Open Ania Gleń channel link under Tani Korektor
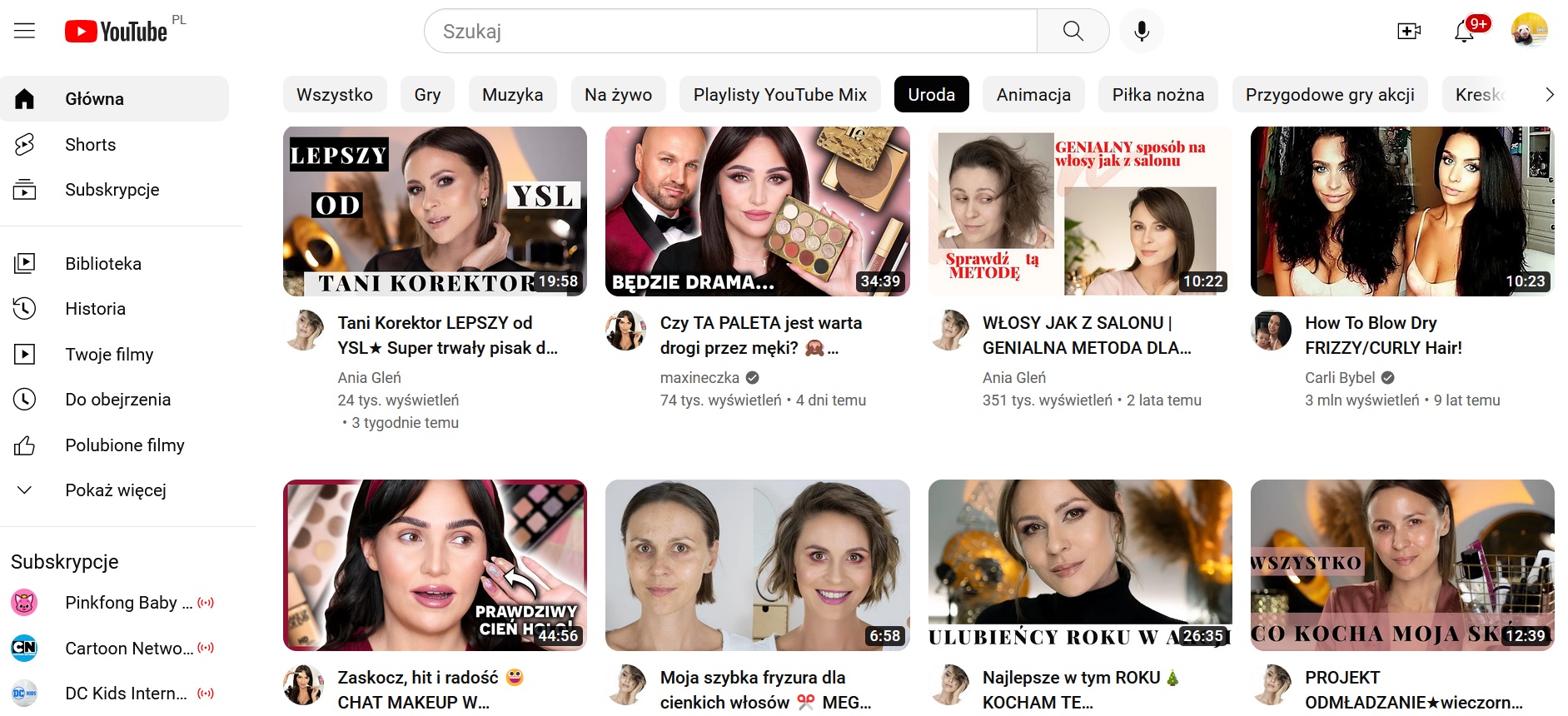 click(369, 378)
